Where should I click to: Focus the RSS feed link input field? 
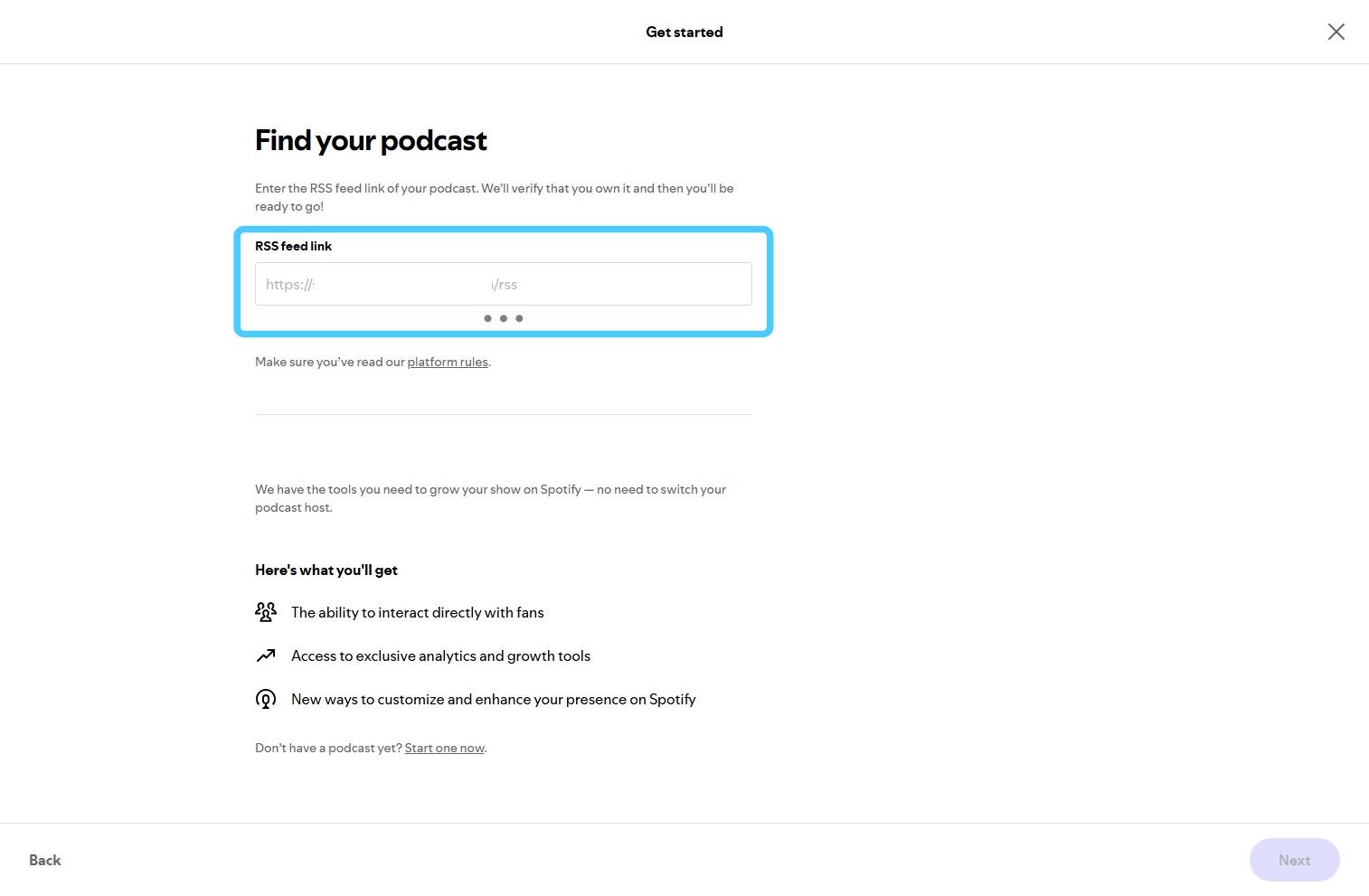503,284
